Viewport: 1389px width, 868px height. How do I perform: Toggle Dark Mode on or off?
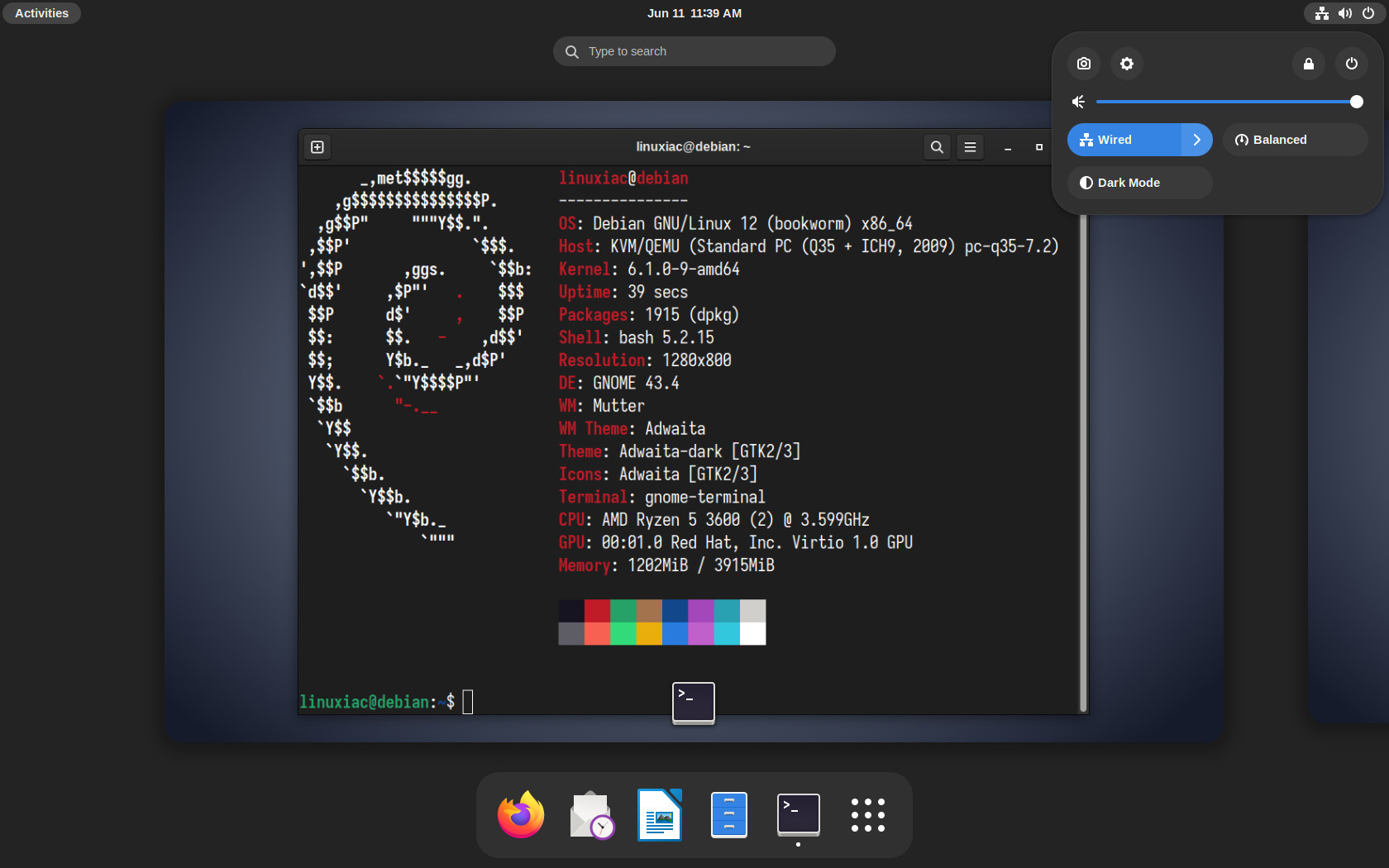tap(1140, 183)
